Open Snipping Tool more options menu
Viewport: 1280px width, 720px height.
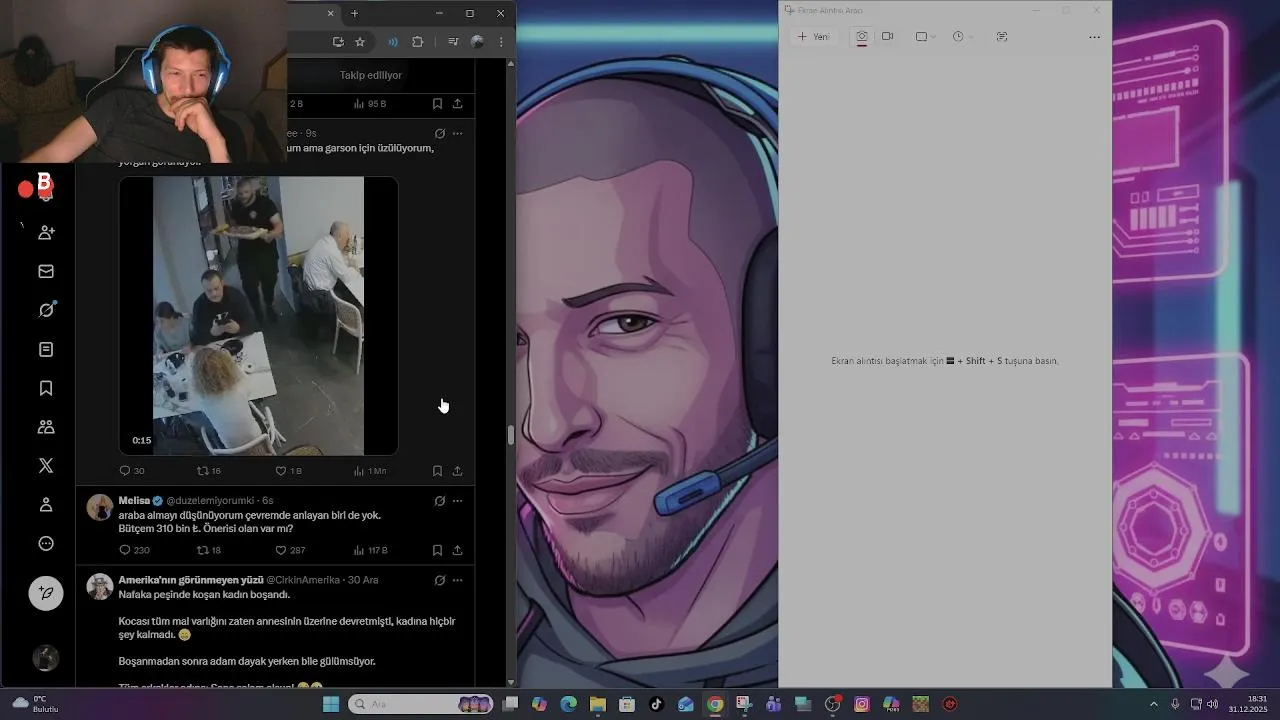(1094, 37)
